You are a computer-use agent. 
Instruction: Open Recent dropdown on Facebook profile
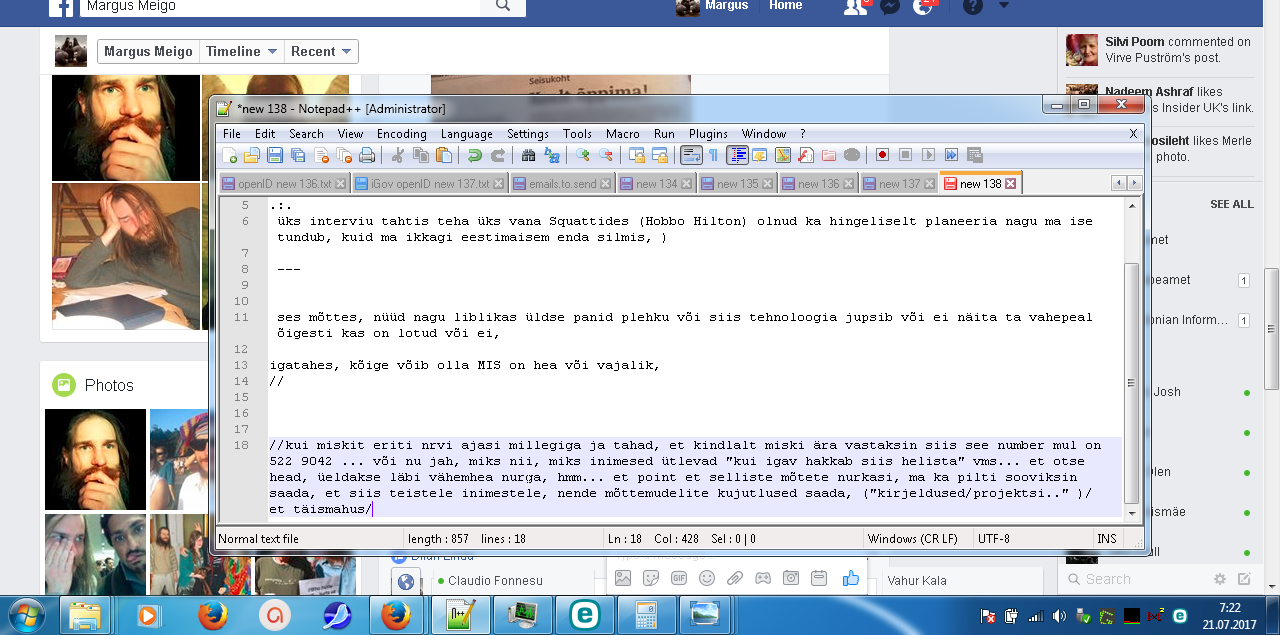[320, 51]
